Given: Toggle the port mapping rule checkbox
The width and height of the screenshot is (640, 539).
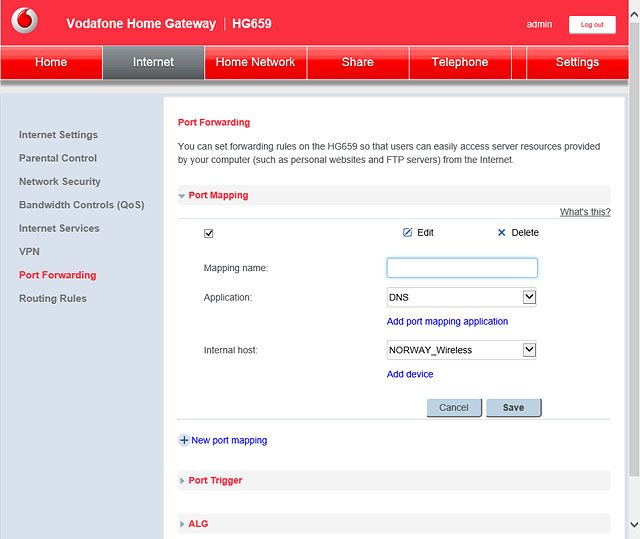Looking at the screenshot, I should 209,233.
